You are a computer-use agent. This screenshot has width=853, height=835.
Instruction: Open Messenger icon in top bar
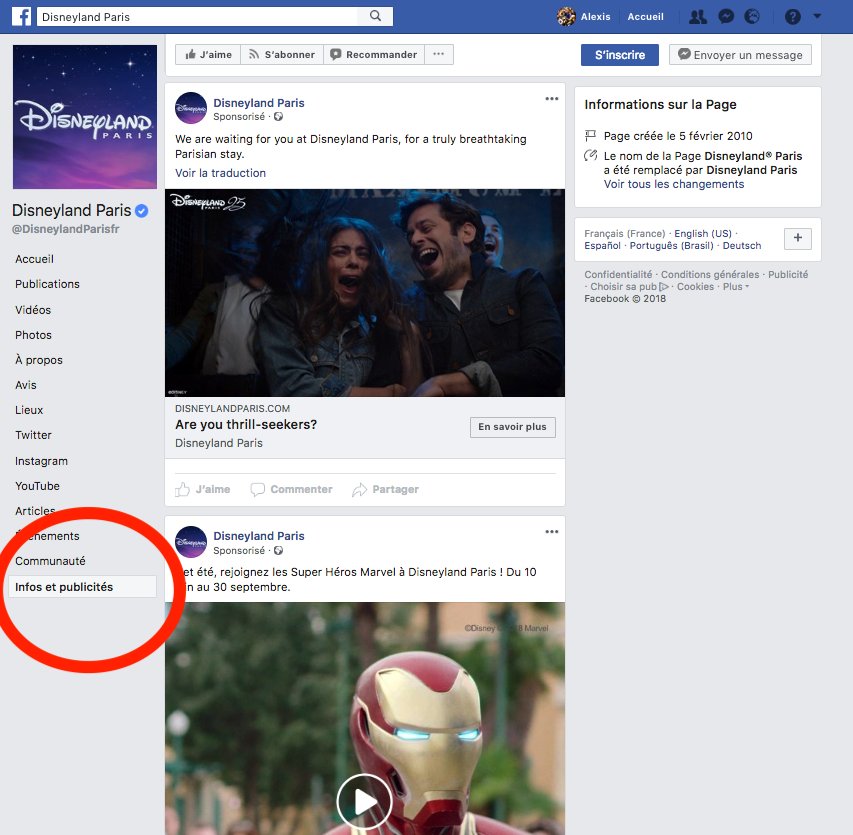pyautogui.click(x=726, y=17)
